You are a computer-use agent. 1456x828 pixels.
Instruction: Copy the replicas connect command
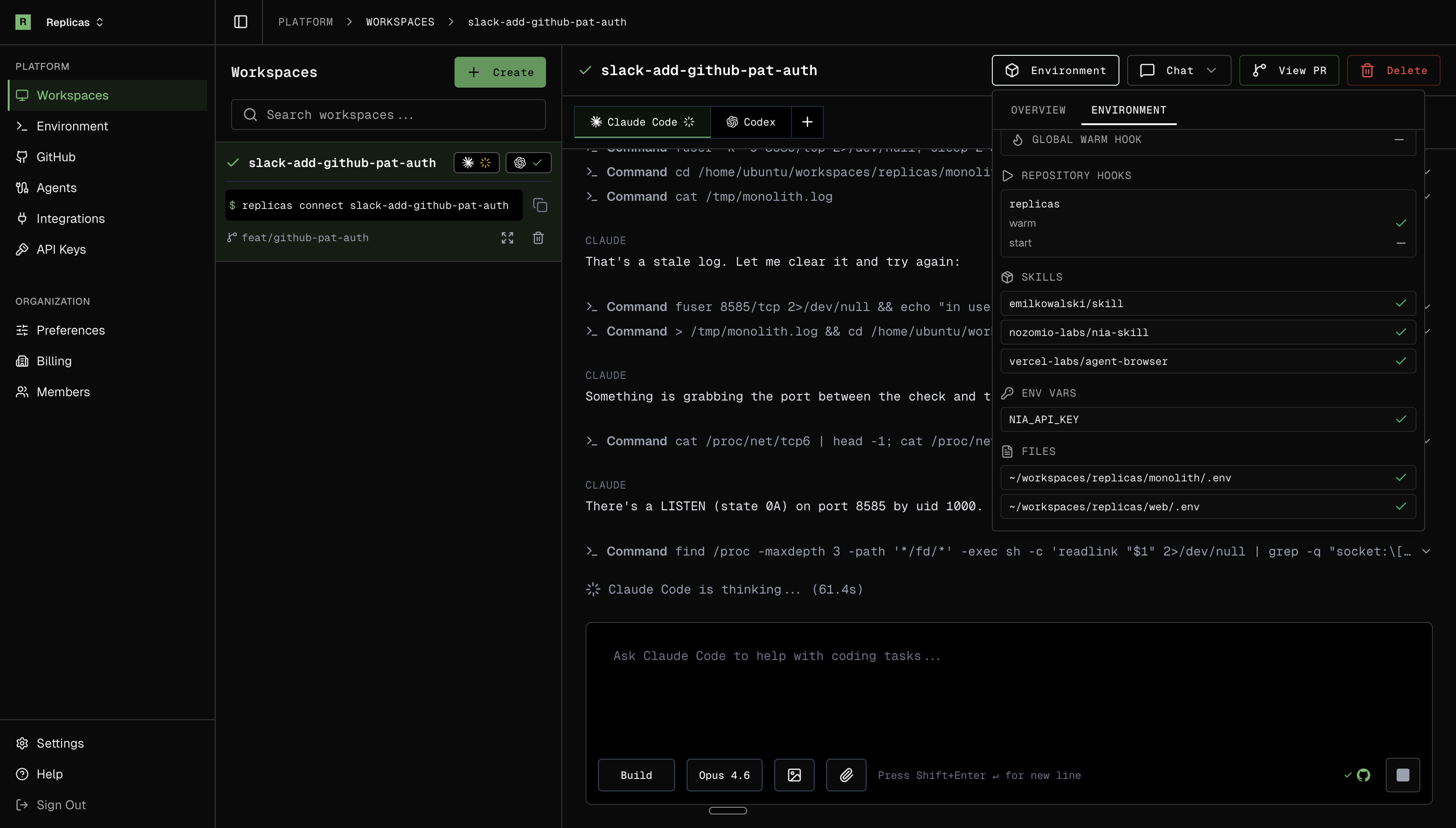pos(540,205)
